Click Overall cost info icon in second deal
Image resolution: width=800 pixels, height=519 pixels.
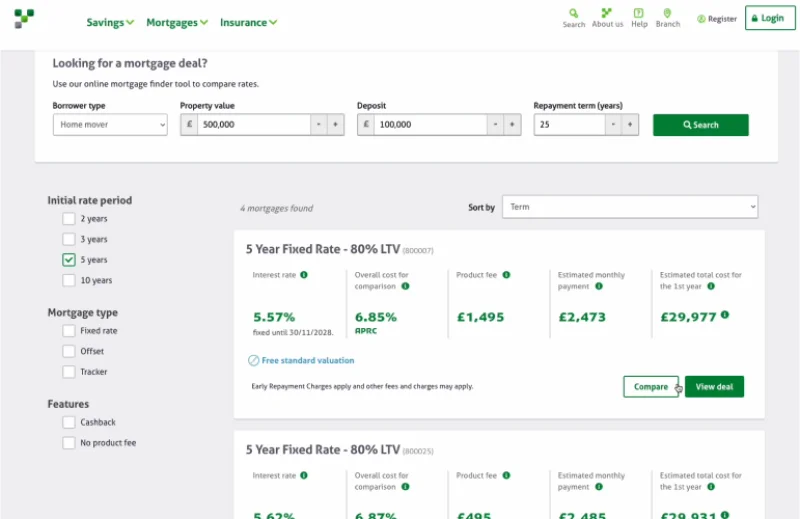[405, 487]
